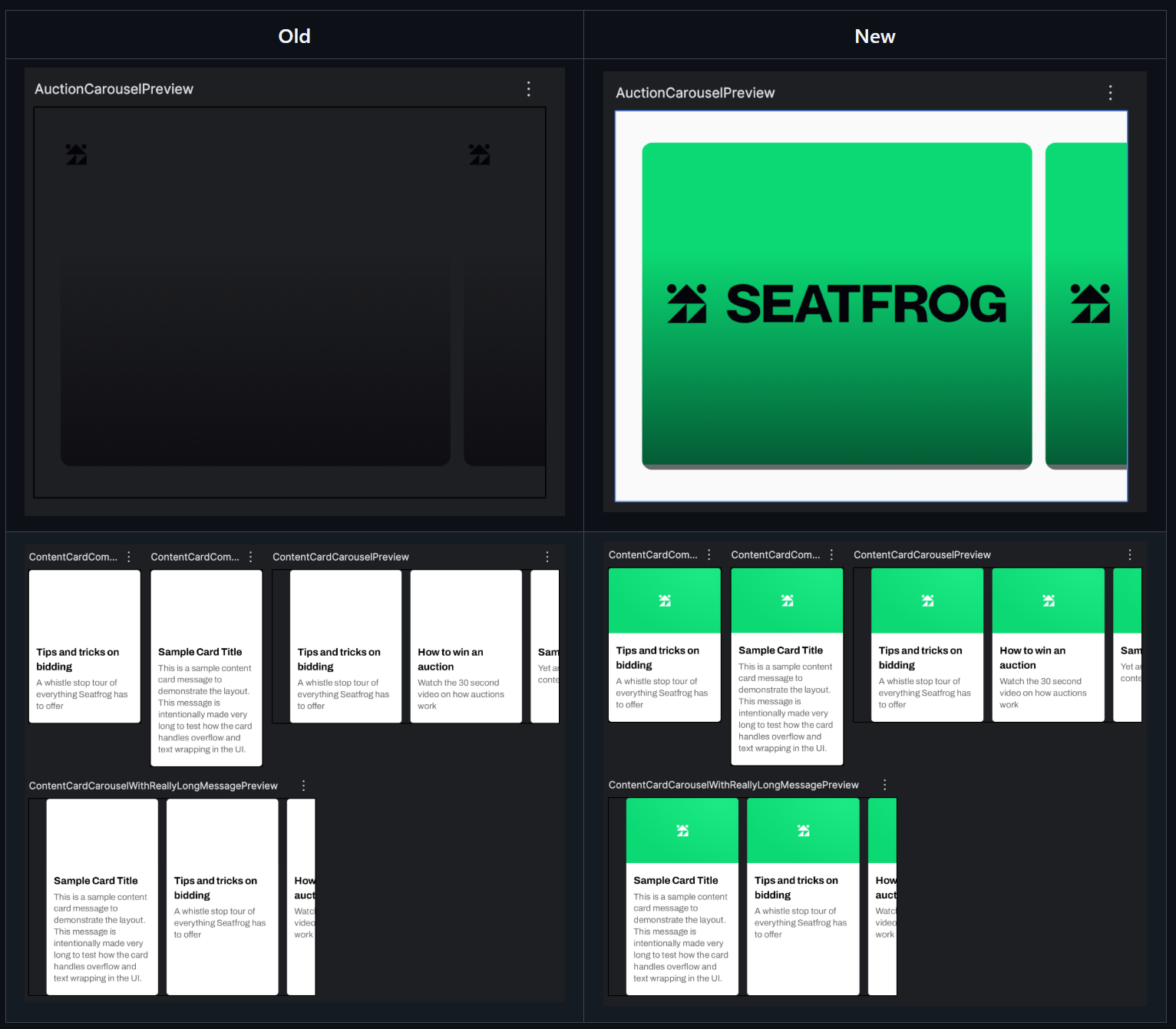Open ContentCardCarouselPreview three-dot menu in Old column
This screenshot has height=1029, width=1176.
click(x=547, y=557)
